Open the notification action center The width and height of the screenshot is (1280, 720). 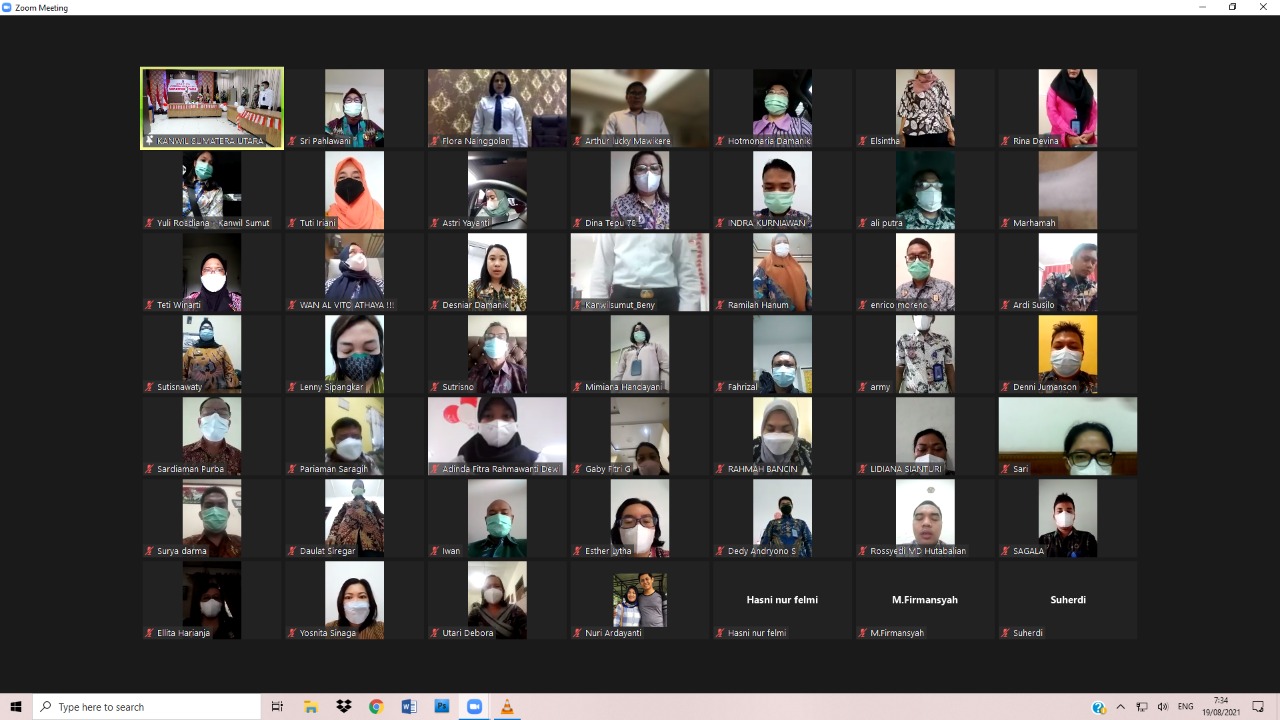[1258, 707]
